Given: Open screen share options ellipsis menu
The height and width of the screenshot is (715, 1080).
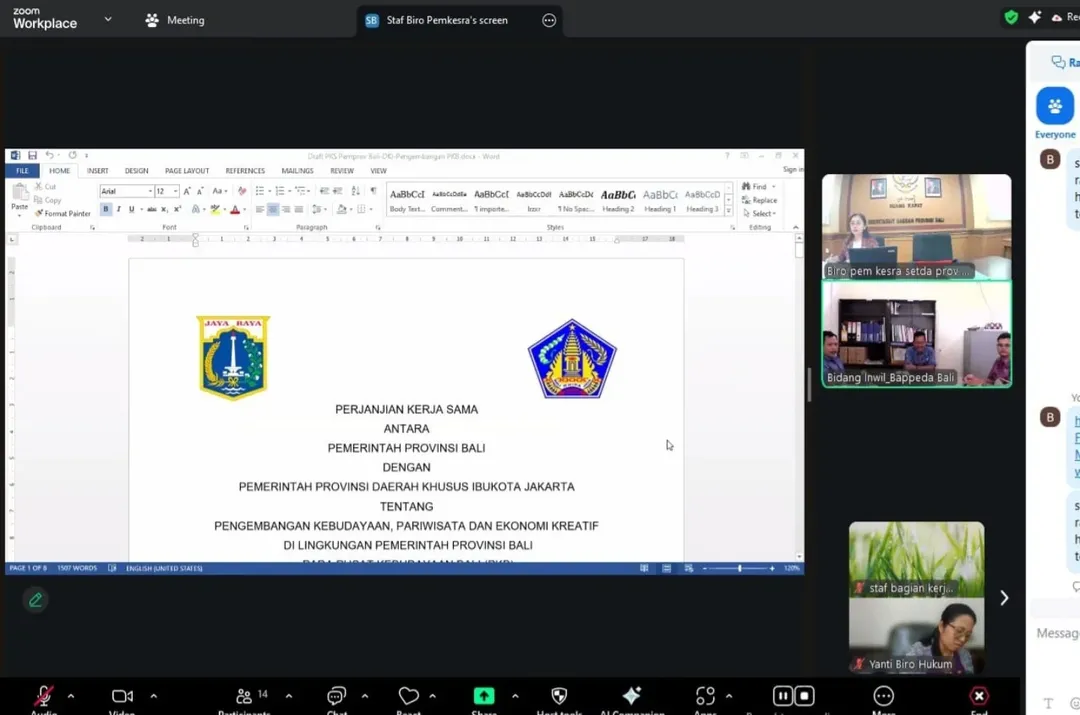Looking at the screenshot, I should [x=549, y=20].
